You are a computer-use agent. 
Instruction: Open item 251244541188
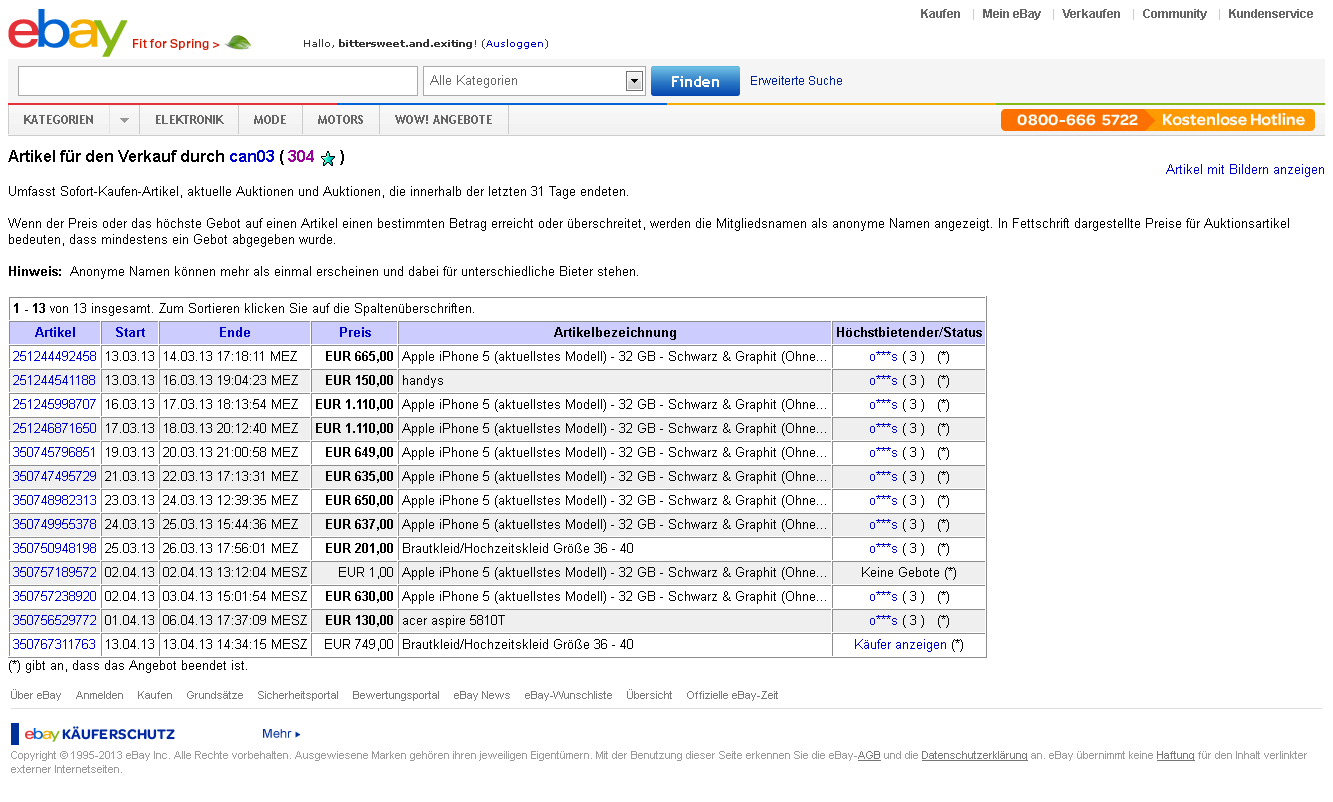pos(55,381)
